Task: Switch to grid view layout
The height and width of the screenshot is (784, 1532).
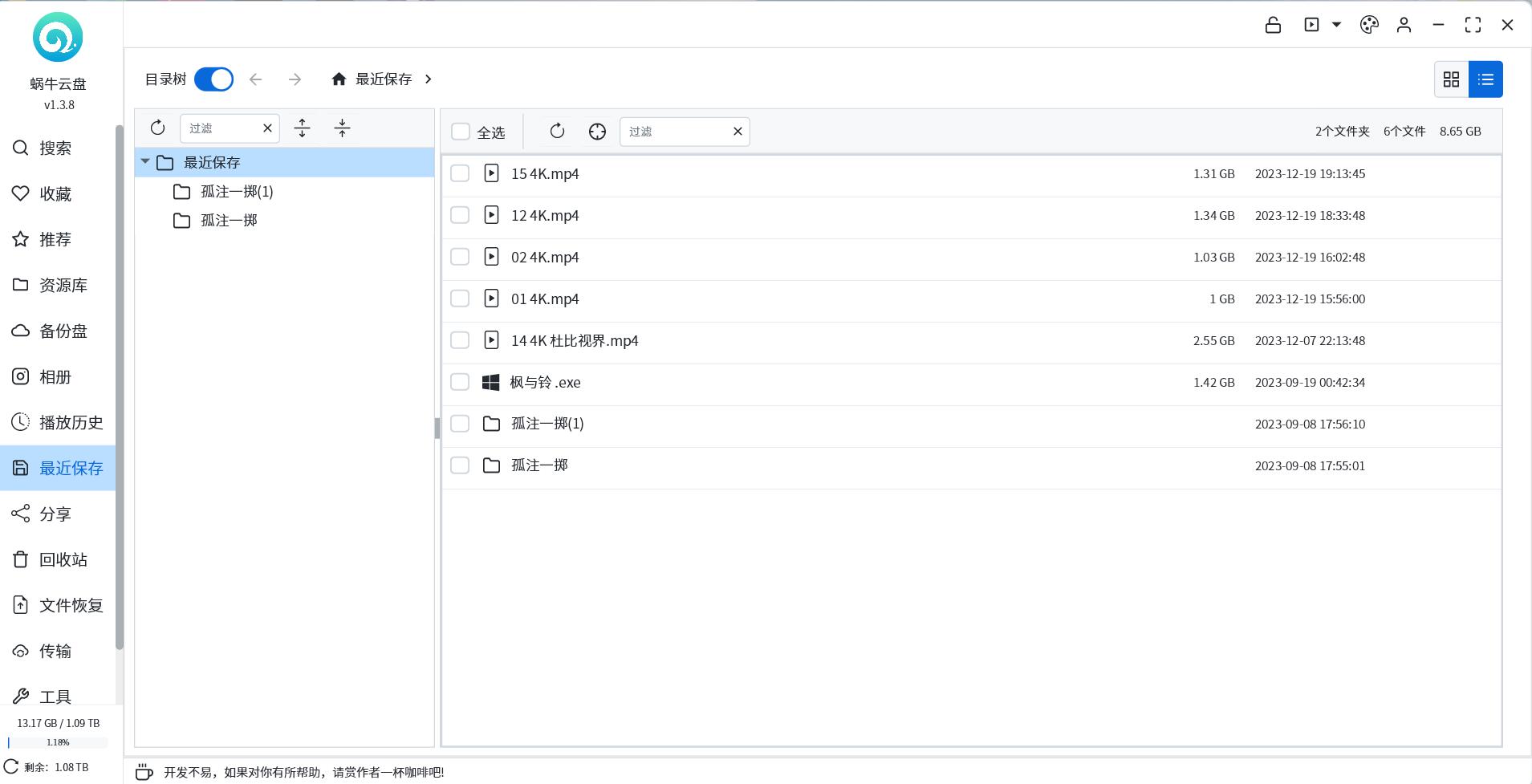Action: [x=1451, y=79]
